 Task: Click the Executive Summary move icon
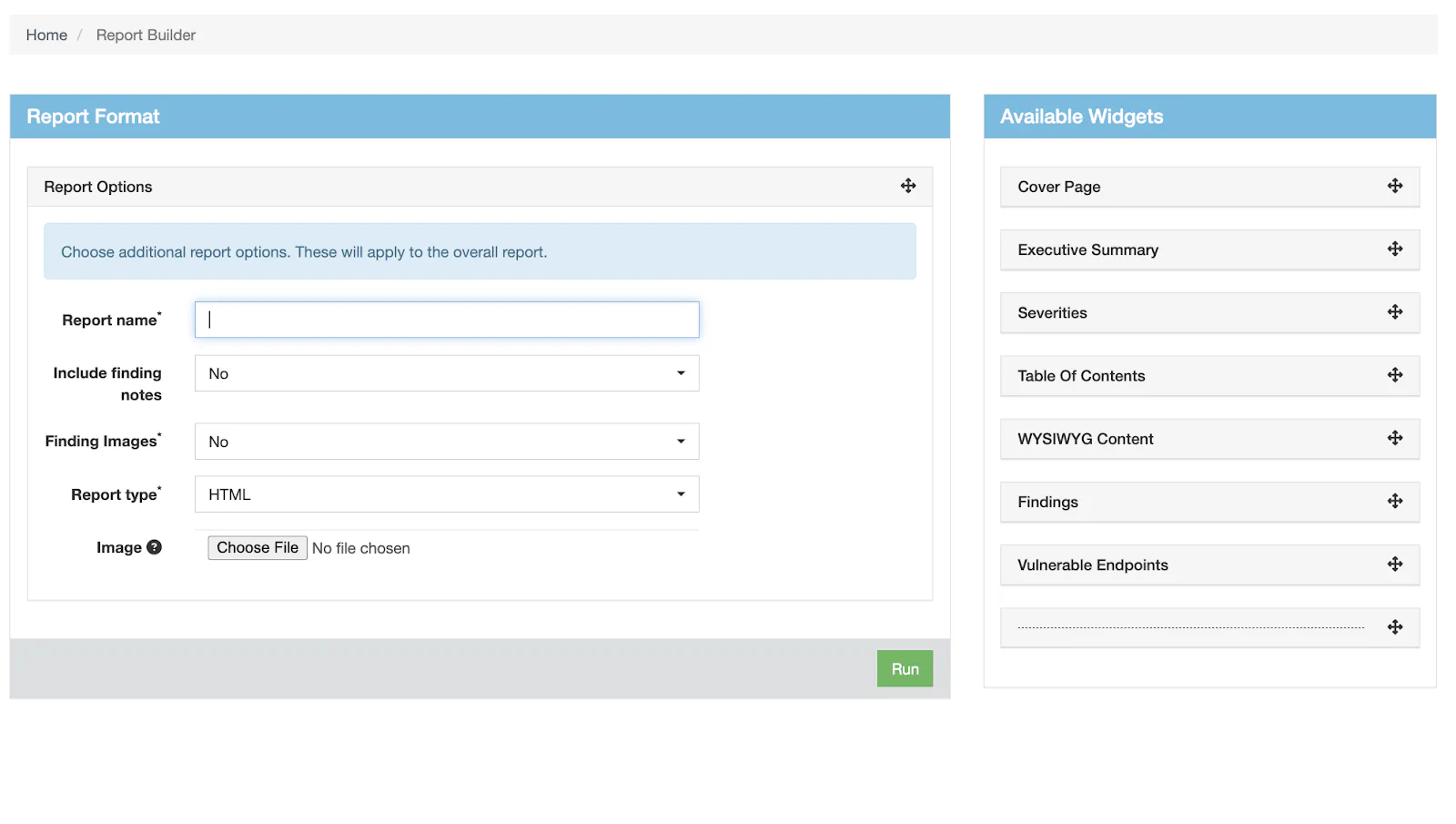(1394, 249)
